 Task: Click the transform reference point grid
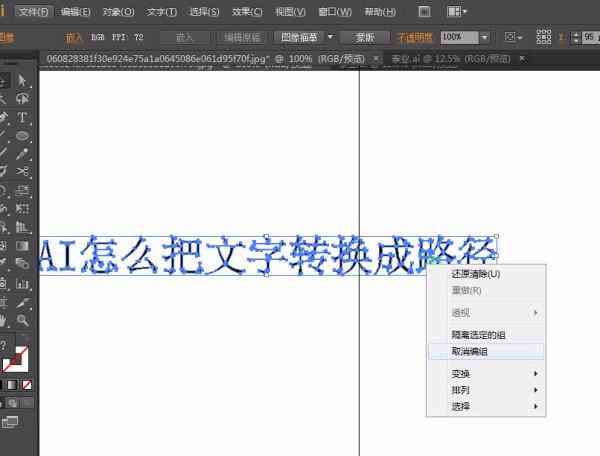coord(544,37)
